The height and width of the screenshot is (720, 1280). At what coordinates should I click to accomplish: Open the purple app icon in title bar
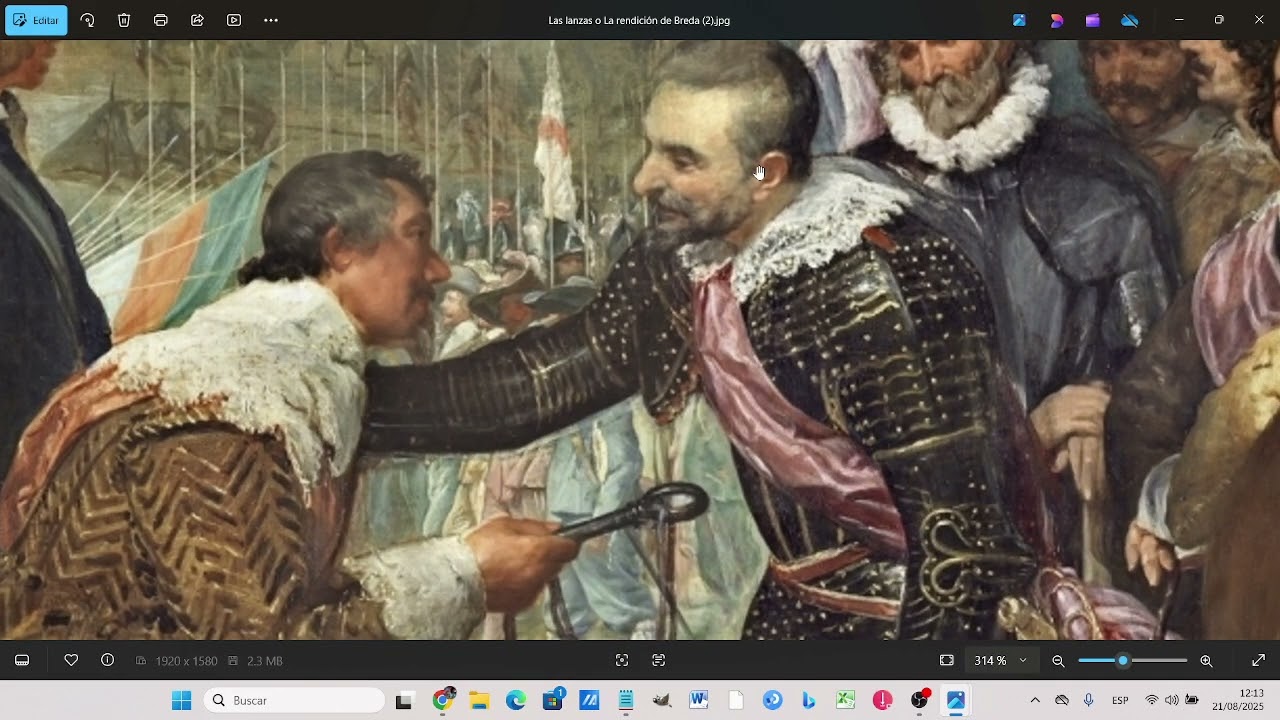pyautogui.click(x=1093, y=20)
